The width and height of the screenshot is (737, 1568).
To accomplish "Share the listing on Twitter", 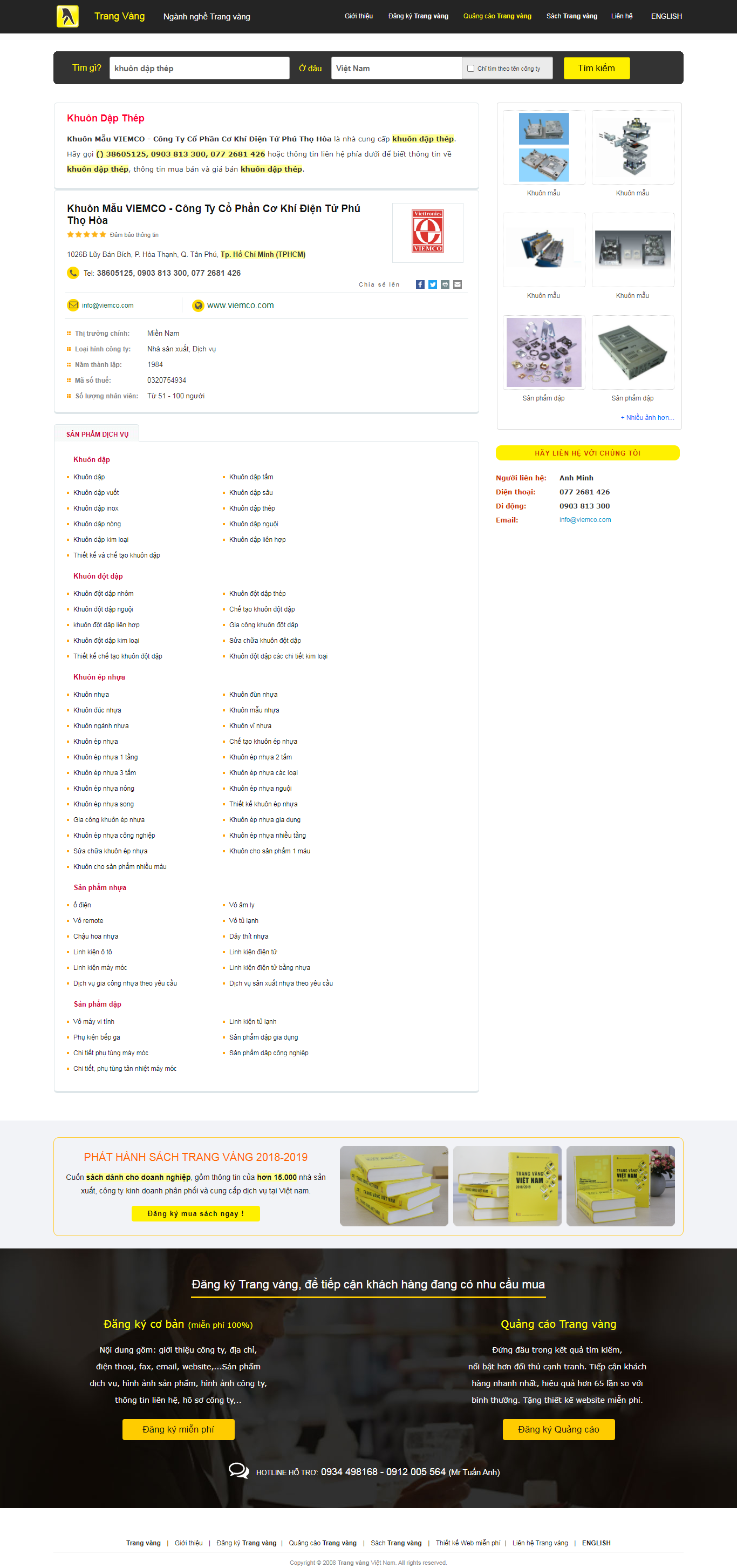I will click(x=433, y=284).
